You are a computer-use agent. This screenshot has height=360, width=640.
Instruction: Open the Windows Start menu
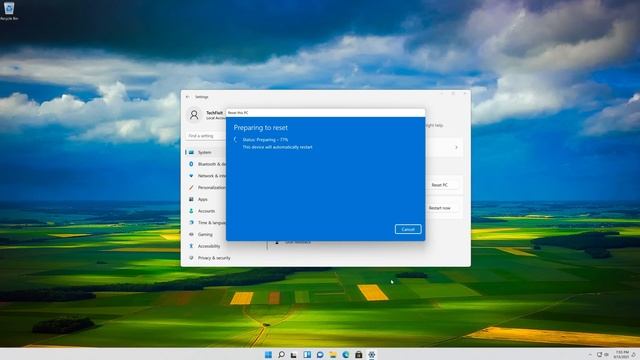click(x=268, y=355)
